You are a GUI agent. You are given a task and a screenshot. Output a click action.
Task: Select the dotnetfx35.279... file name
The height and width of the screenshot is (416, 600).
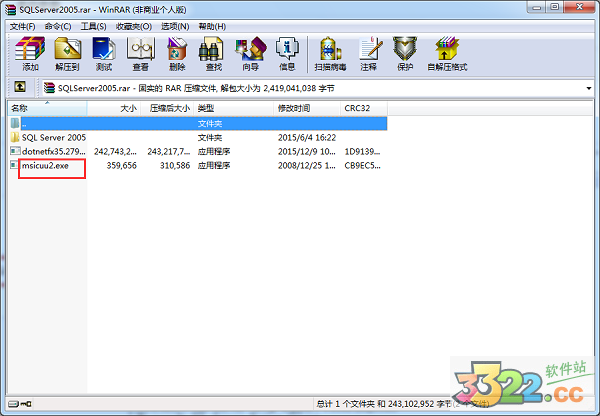[54, 152]
